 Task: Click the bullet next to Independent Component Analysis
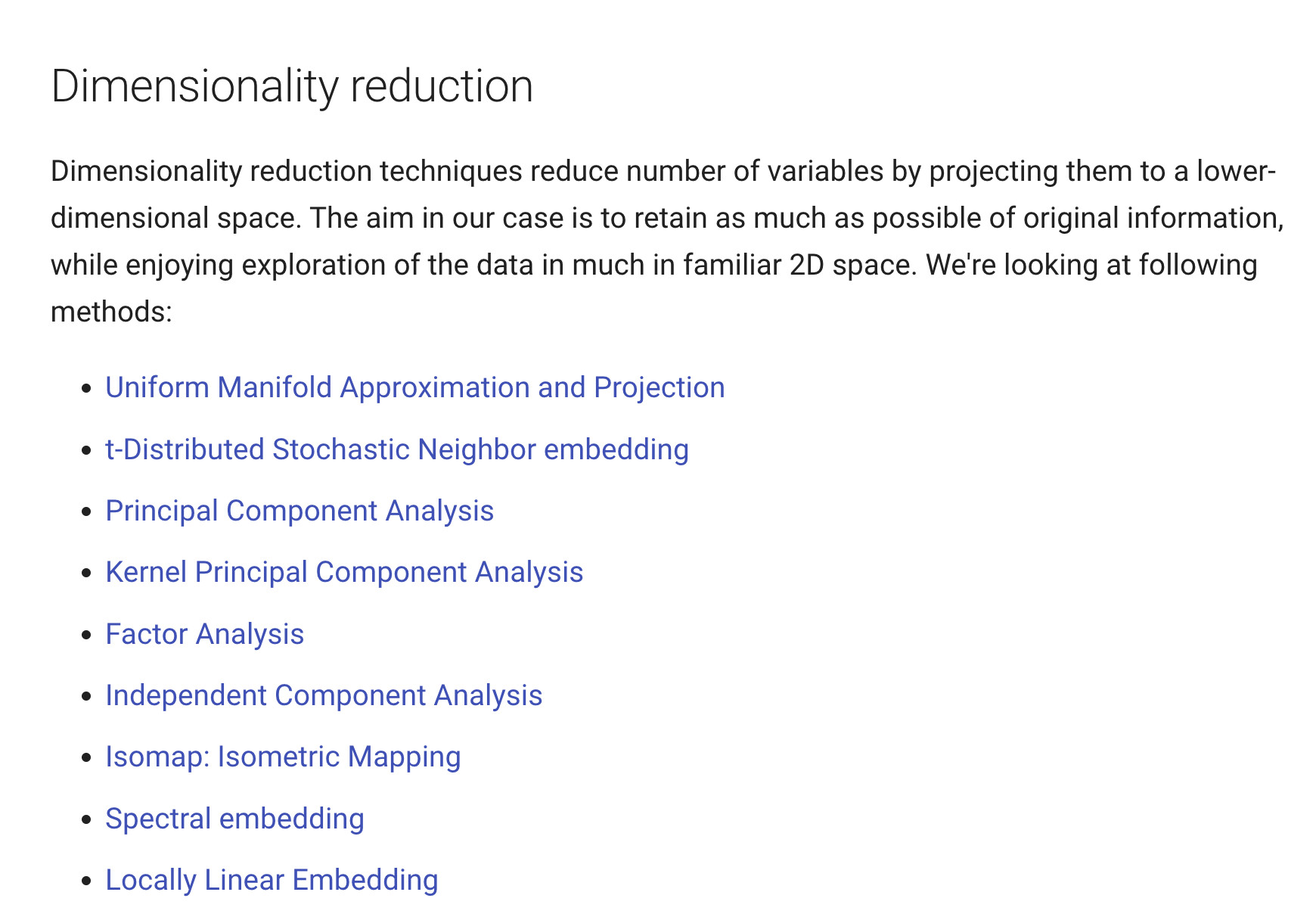[87, 697]
